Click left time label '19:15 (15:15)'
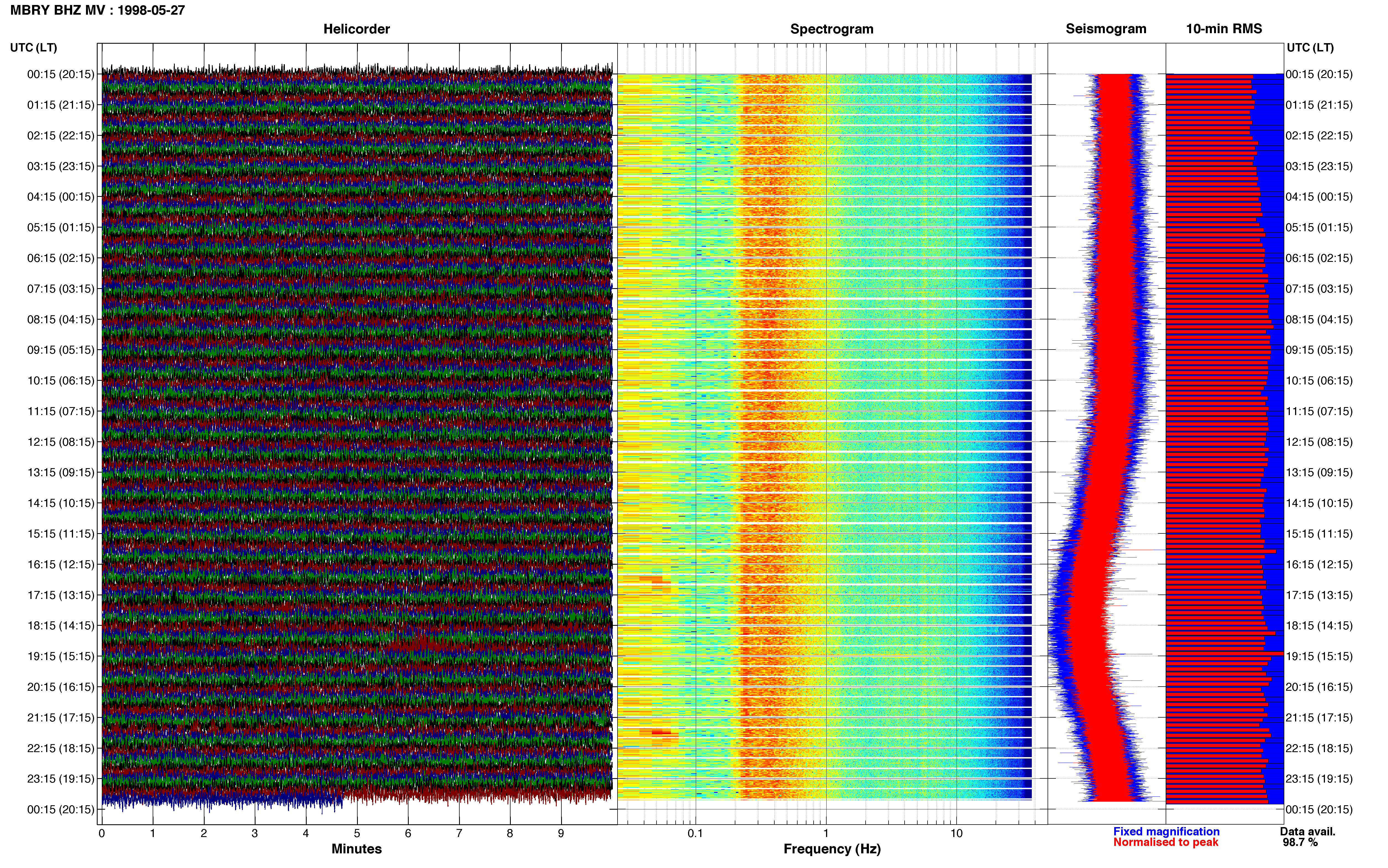This screenshot has width=1388, height=868. (61, 656)
